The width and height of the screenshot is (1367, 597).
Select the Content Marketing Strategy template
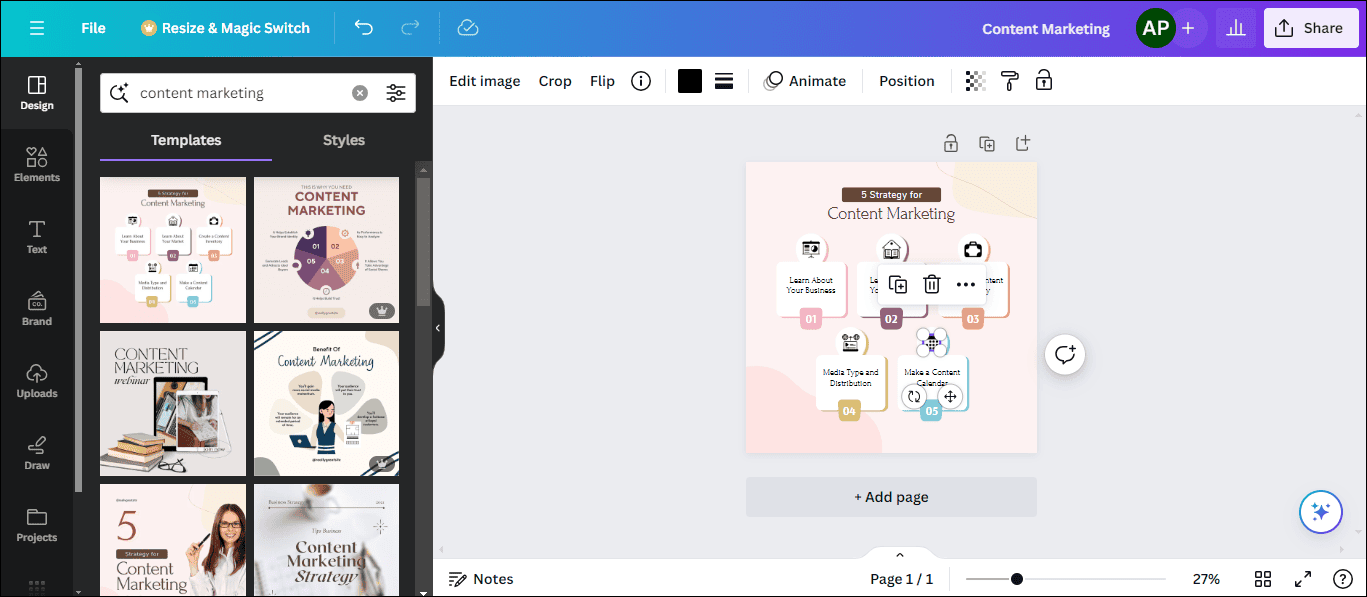[x=326, y=540]
